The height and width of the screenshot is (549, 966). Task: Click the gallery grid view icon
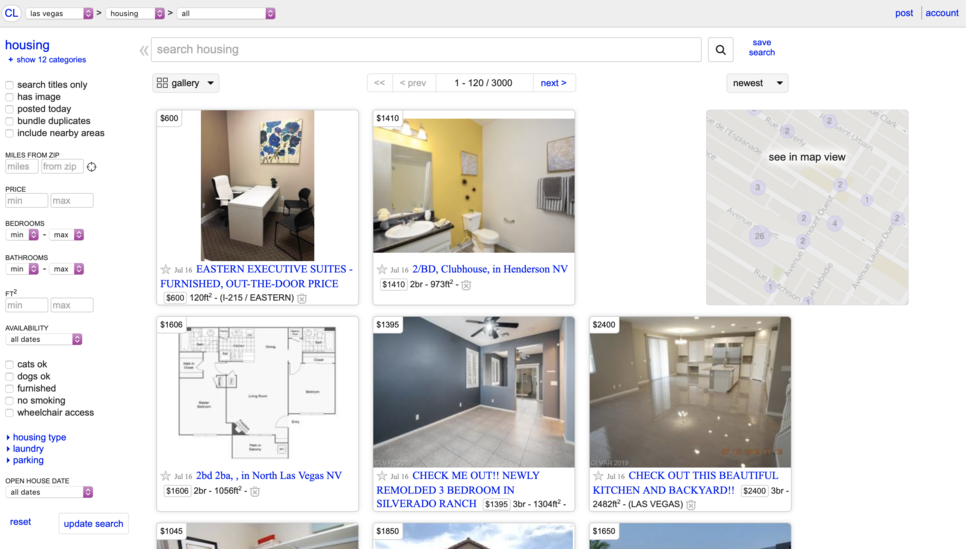tap(162, 83)
